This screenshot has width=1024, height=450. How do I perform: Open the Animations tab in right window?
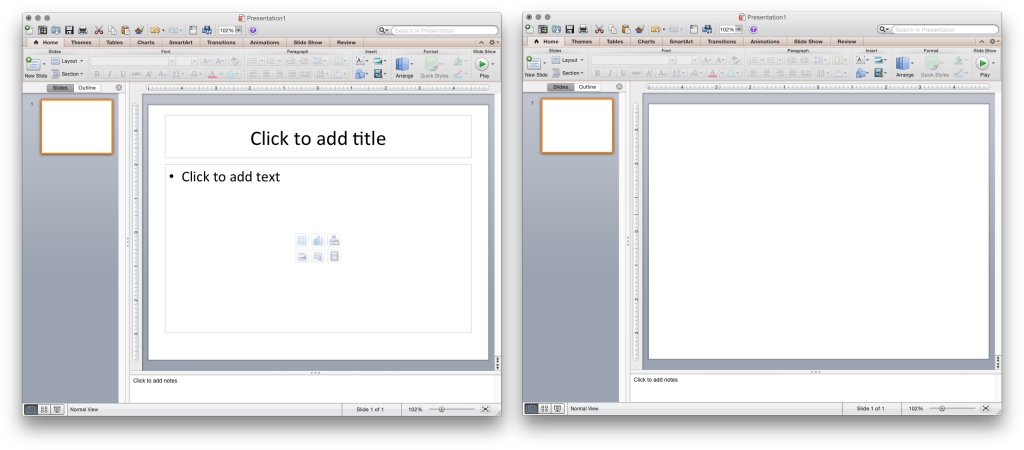[764, 42]
